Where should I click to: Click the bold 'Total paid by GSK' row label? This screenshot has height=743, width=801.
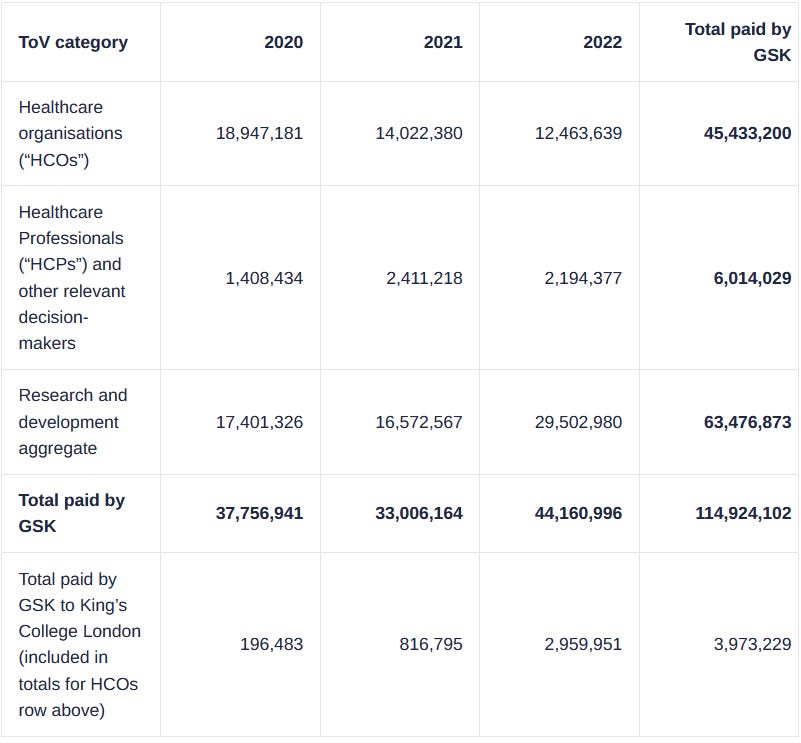pos(72,513)
